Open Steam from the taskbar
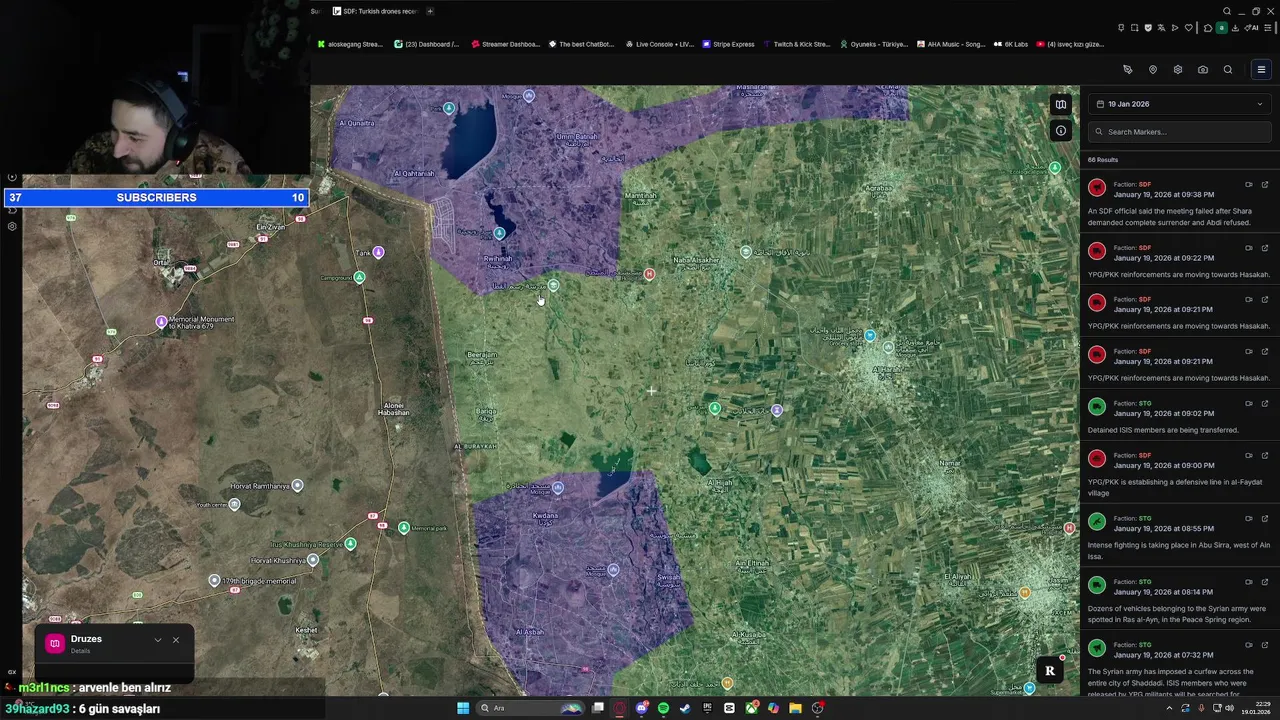The image size is (1280, 720). [685, 708]
